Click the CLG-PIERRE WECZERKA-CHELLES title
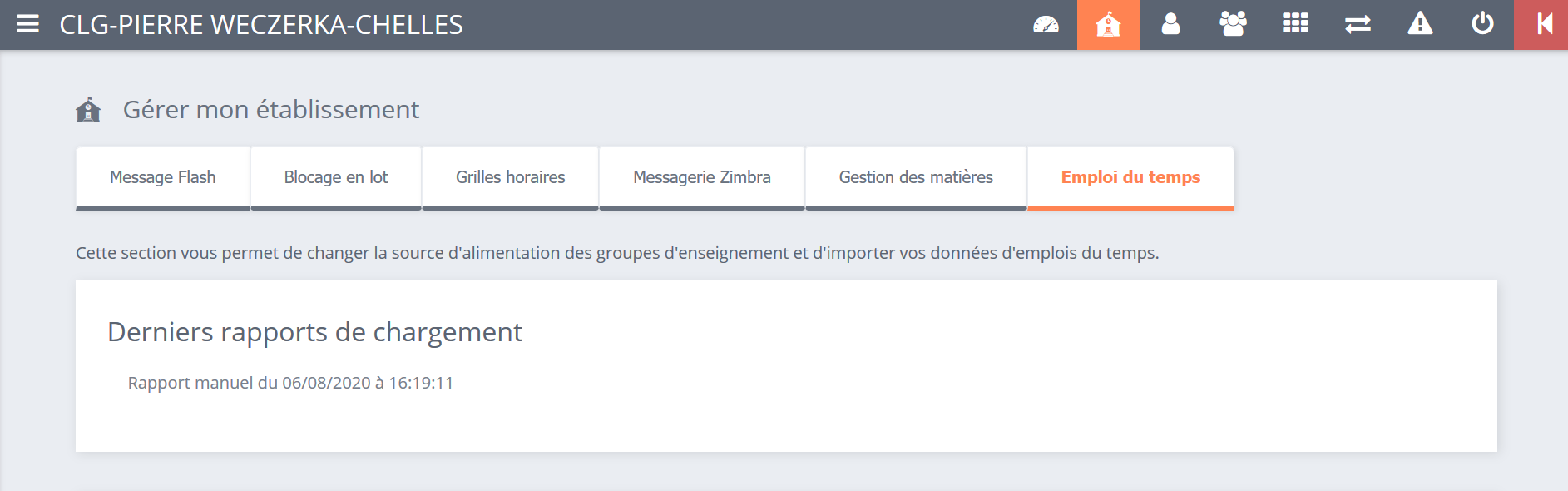The width and height of the screenshot is (1568, 491). pyautogui.click(x=261, y=25)
